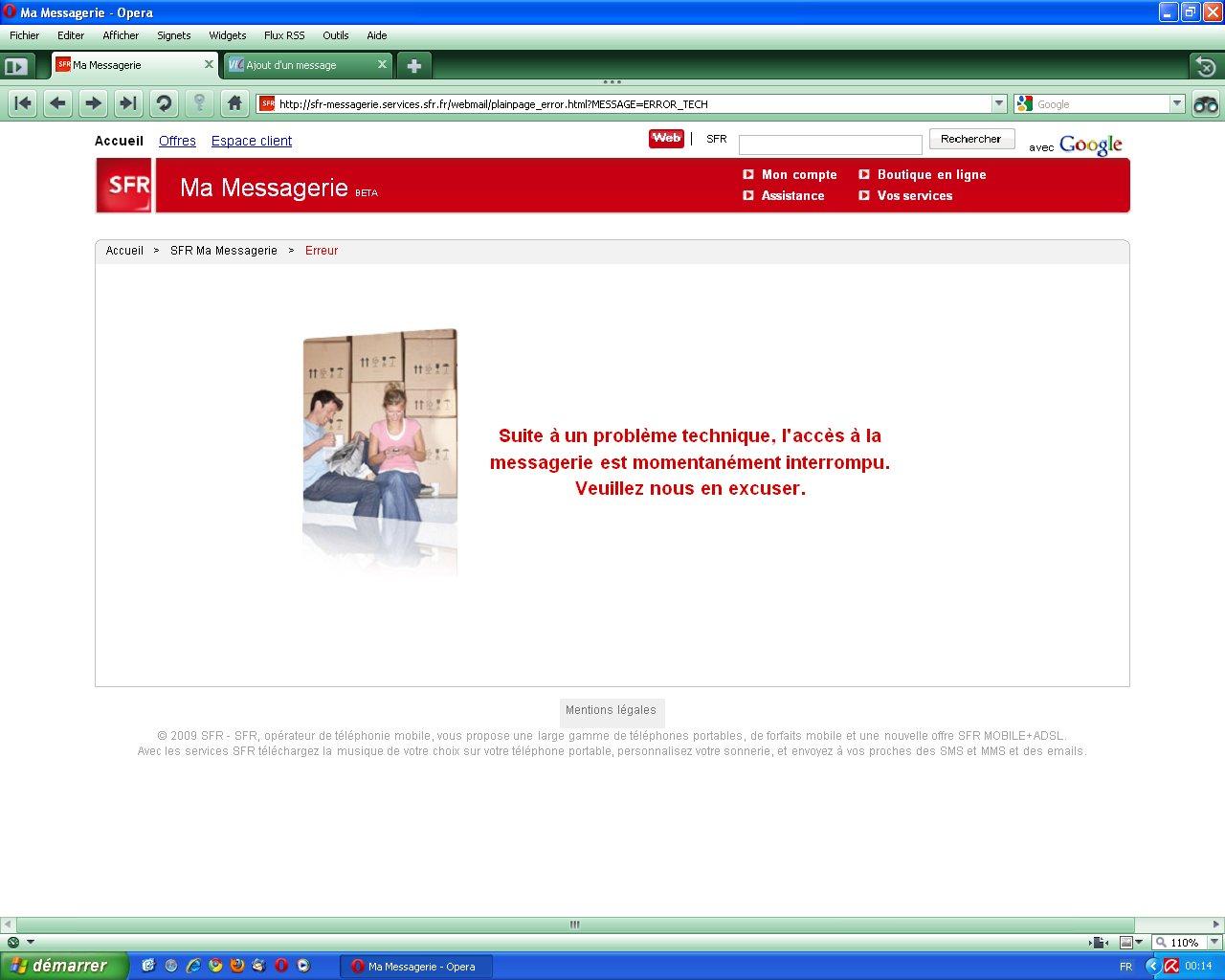Image resolution: width=1225 pixels, height=980 pixels.
Task: Click the Rewind navigation button
Action: (x=23, y=103)
